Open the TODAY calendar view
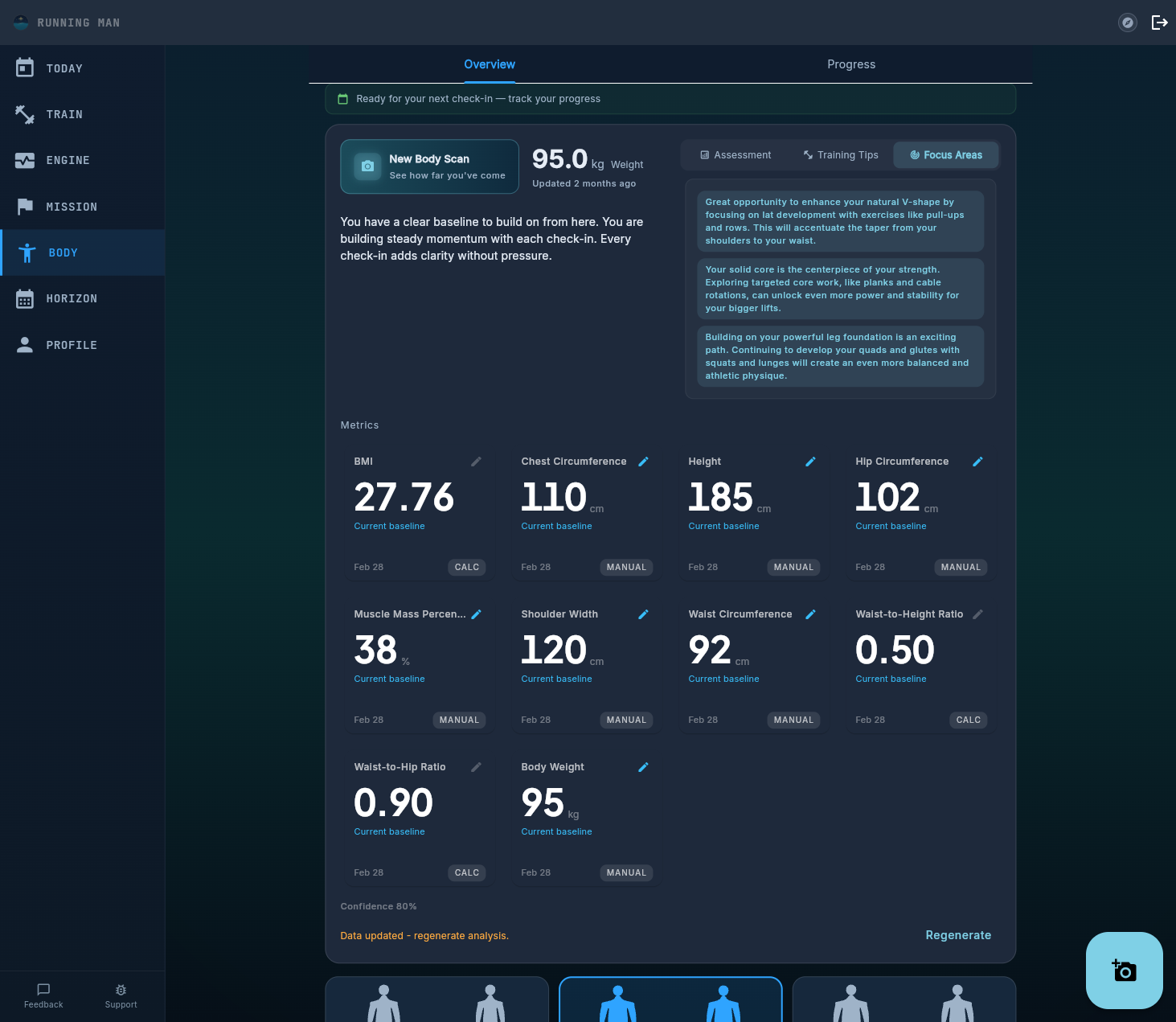 (65, 68)
